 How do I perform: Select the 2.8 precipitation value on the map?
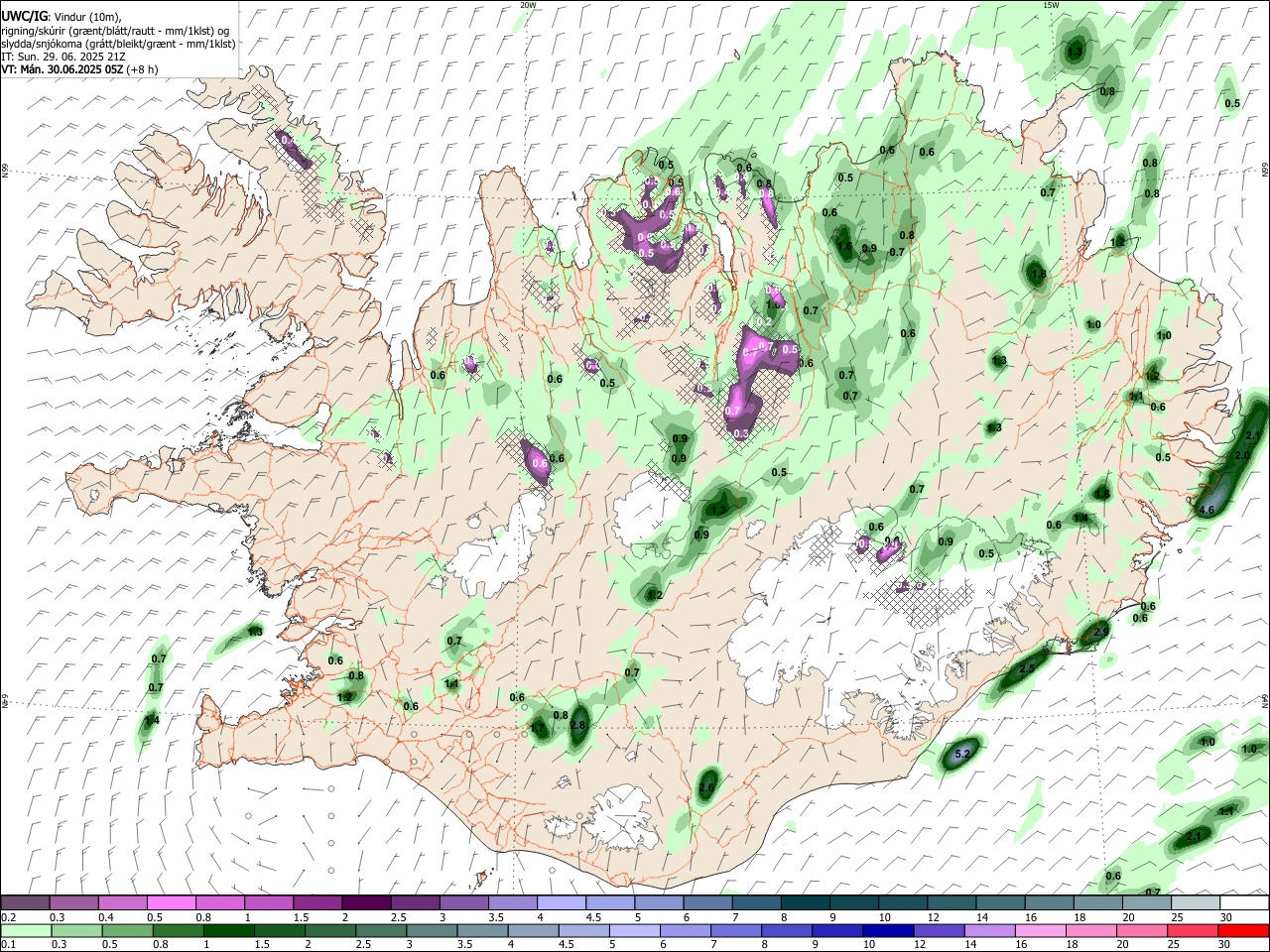tap(578, 726)
